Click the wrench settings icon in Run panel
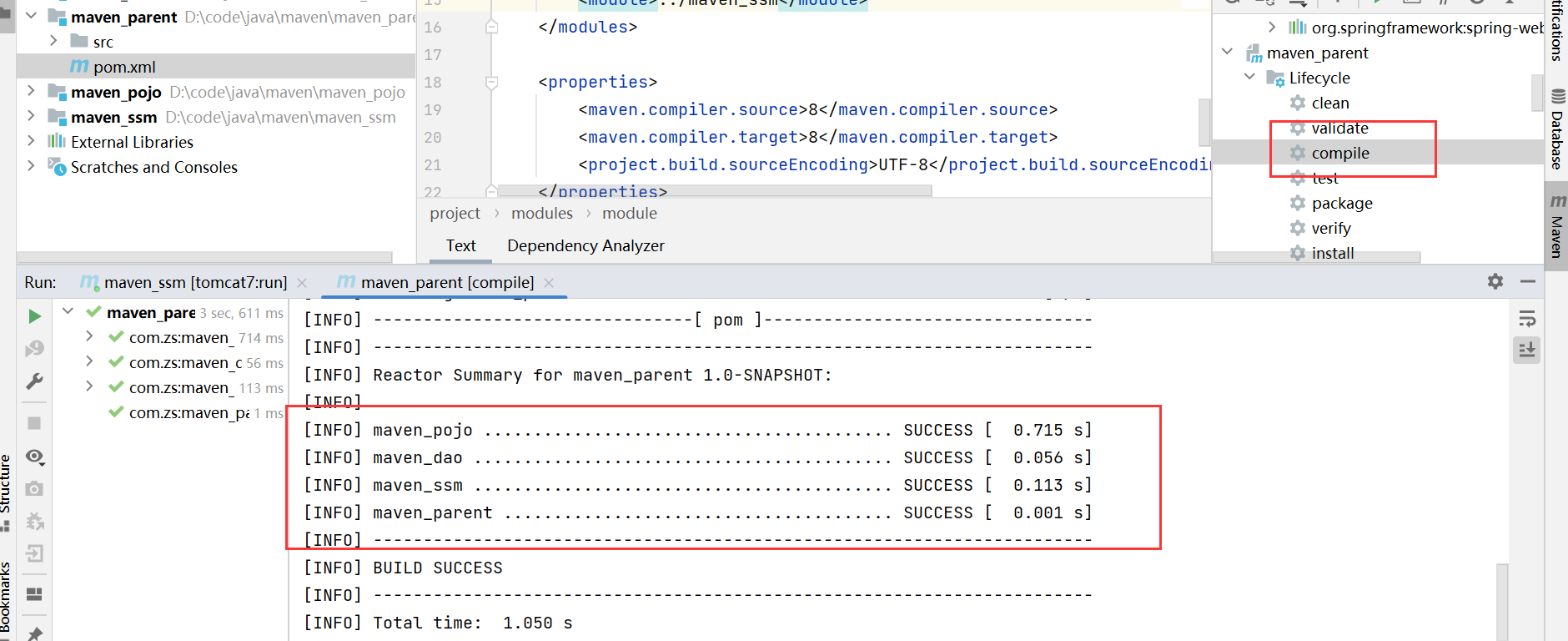1568x641 pixels. (x=34, y=381)
